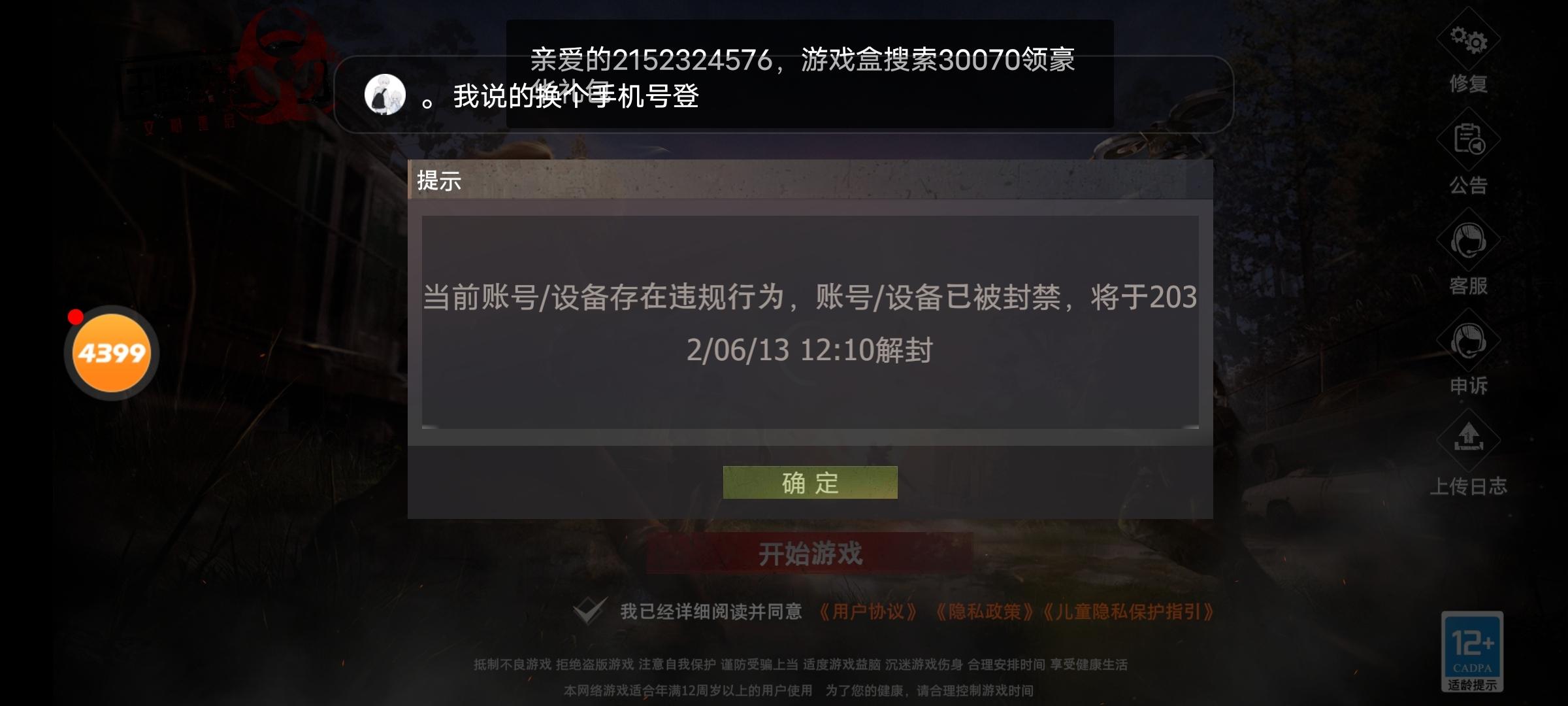View the 12+ CADPA age rating badge

point(1472,652)
